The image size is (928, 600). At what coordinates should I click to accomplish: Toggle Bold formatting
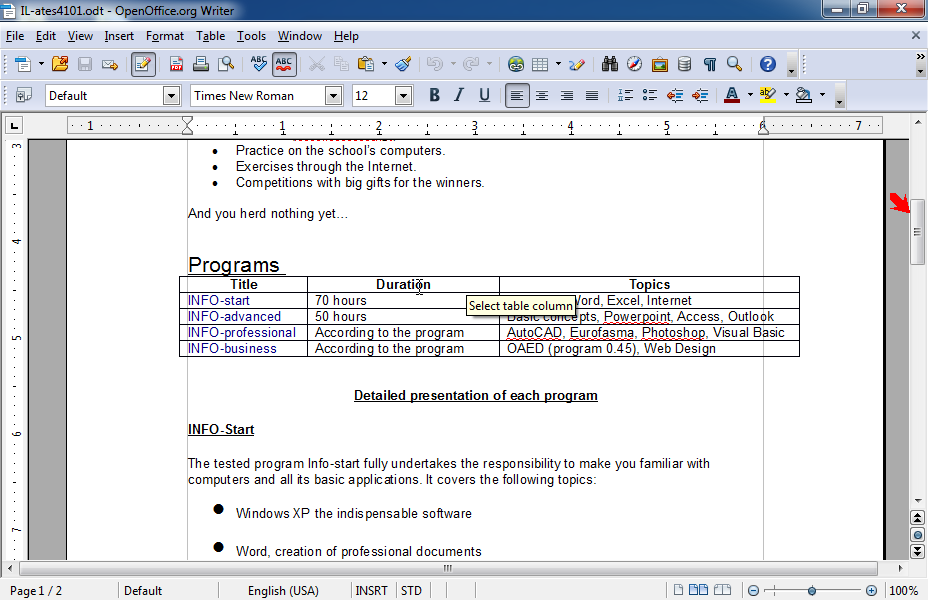pyautogui.click(x=434, y=95)
